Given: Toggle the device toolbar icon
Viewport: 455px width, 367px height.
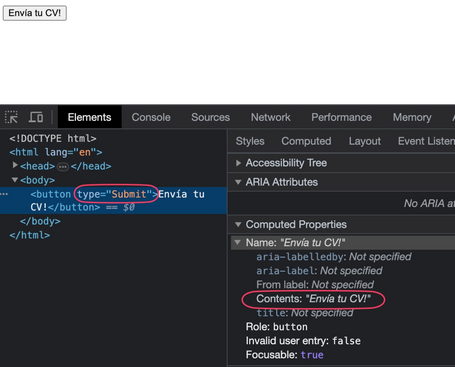Looking at the screenshot, I should [x=36, y=117].
